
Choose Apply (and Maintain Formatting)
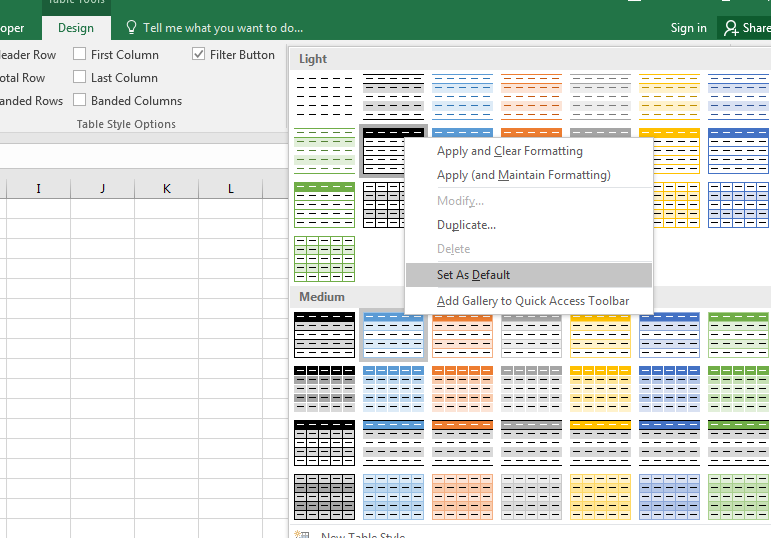coord(529,175)
